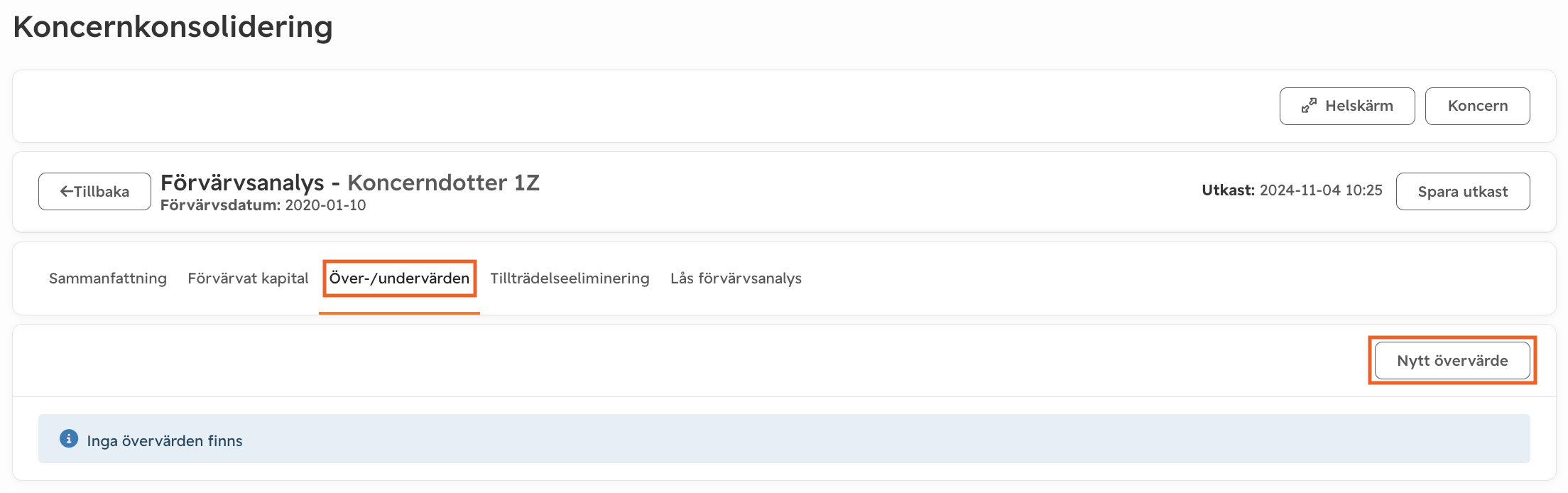Open the Lås förvärvsanalys tab
Image resolution: width=1568 pixels, height=493 pixels.
pyautogui.click(x=736, y=278)
